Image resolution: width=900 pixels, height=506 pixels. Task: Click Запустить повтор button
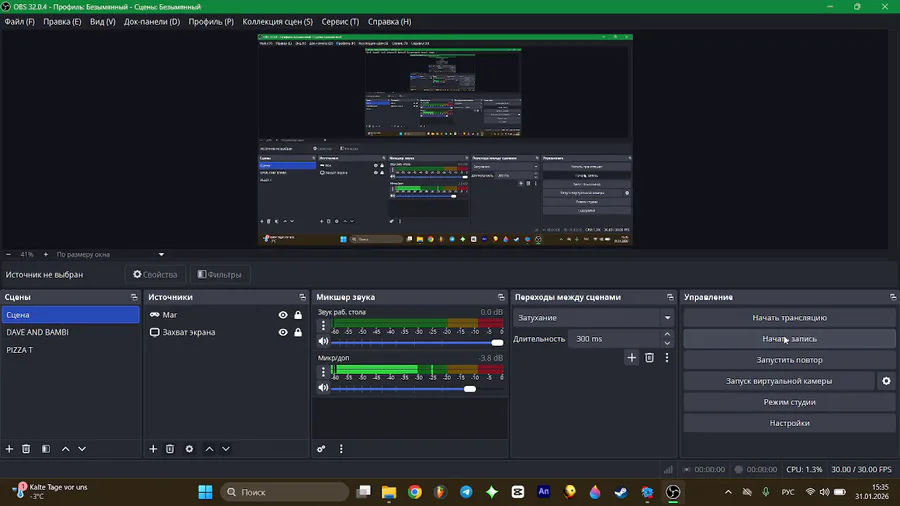[789, 360]
